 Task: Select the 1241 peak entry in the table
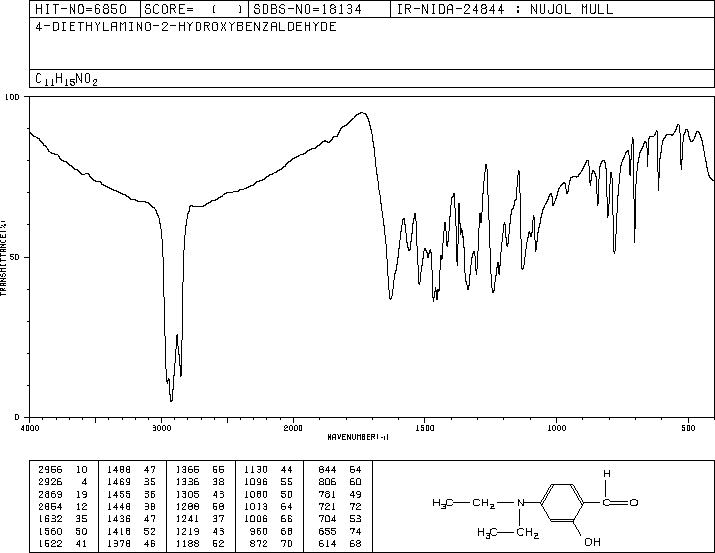point(200,519)
